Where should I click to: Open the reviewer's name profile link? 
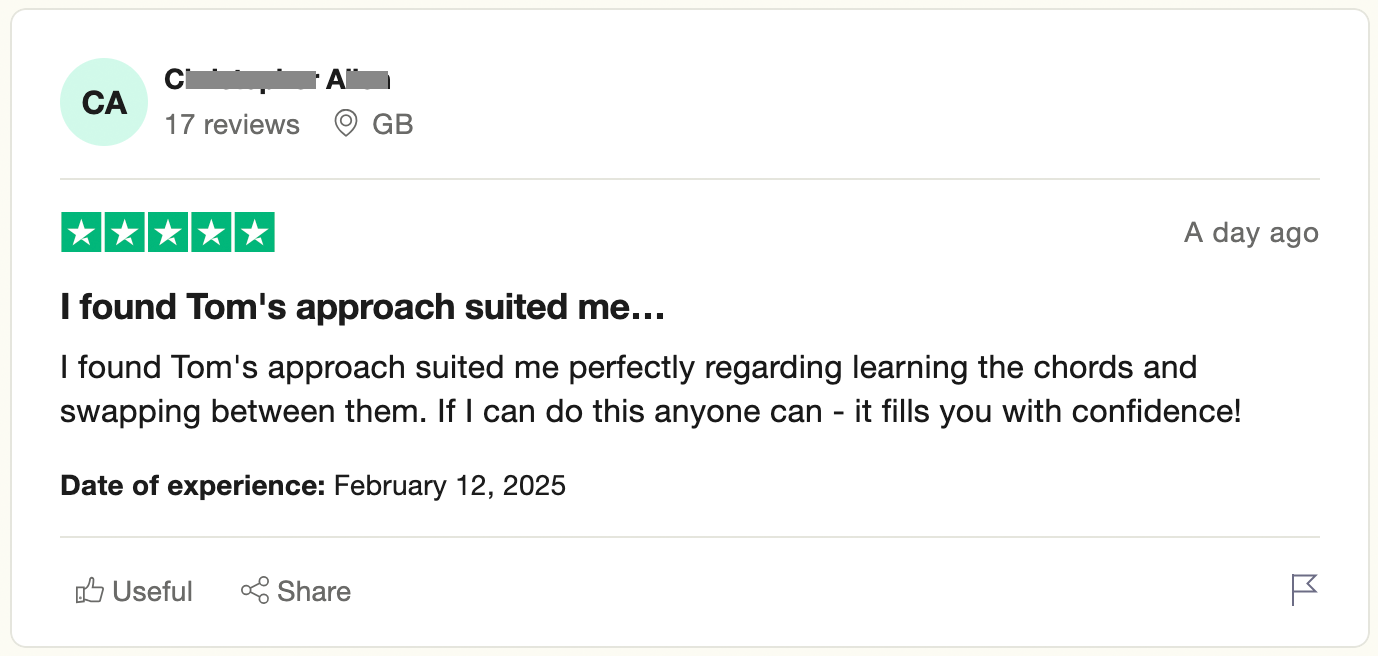[x=277, y=79]
